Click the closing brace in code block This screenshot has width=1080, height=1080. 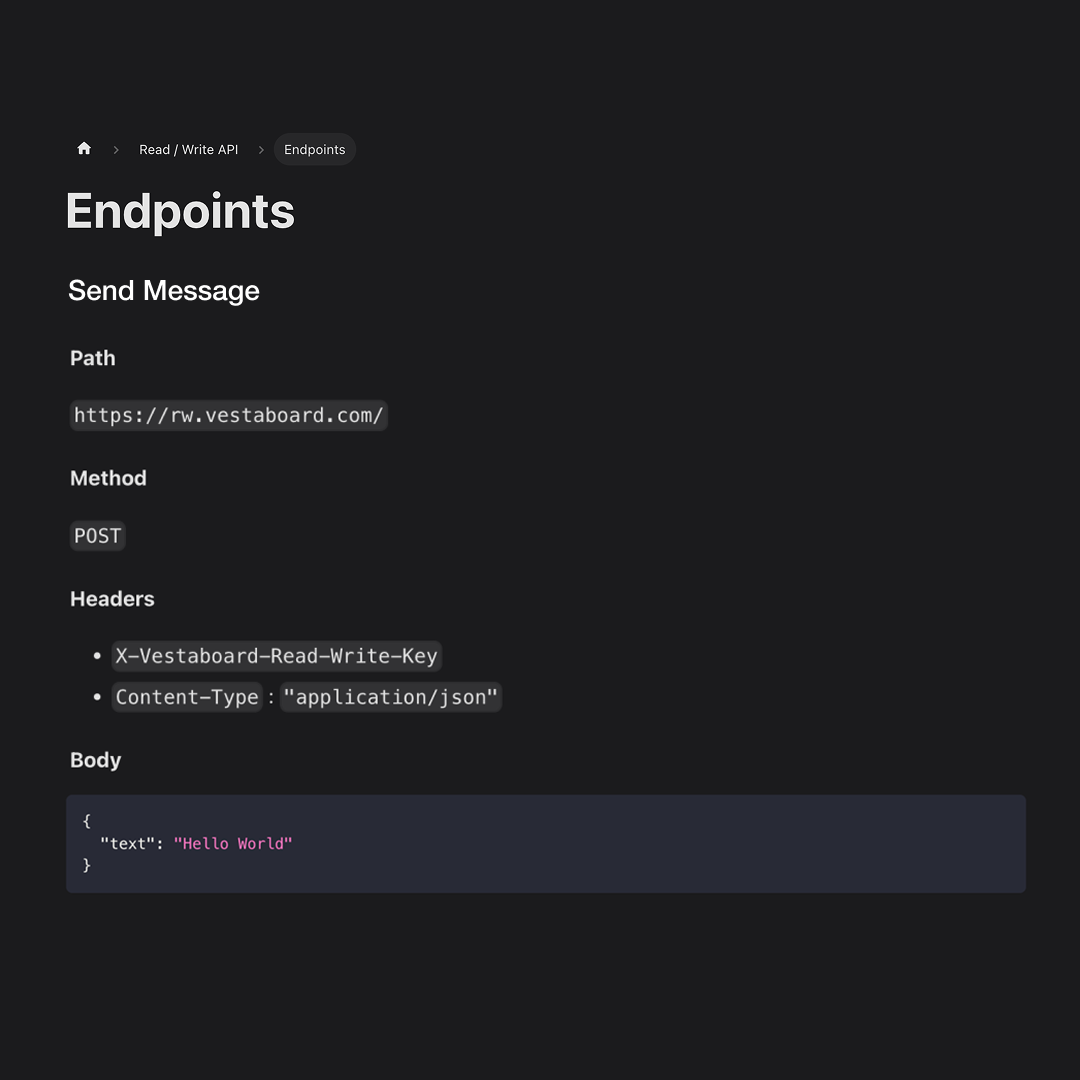[x=87, y=865]
